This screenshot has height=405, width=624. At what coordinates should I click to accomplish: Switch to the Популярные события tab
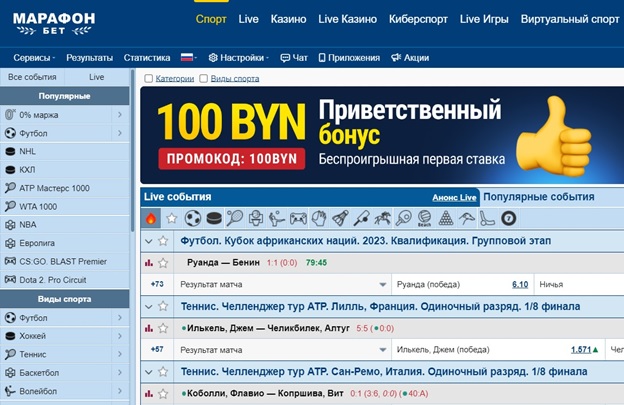tap(538, 197)
